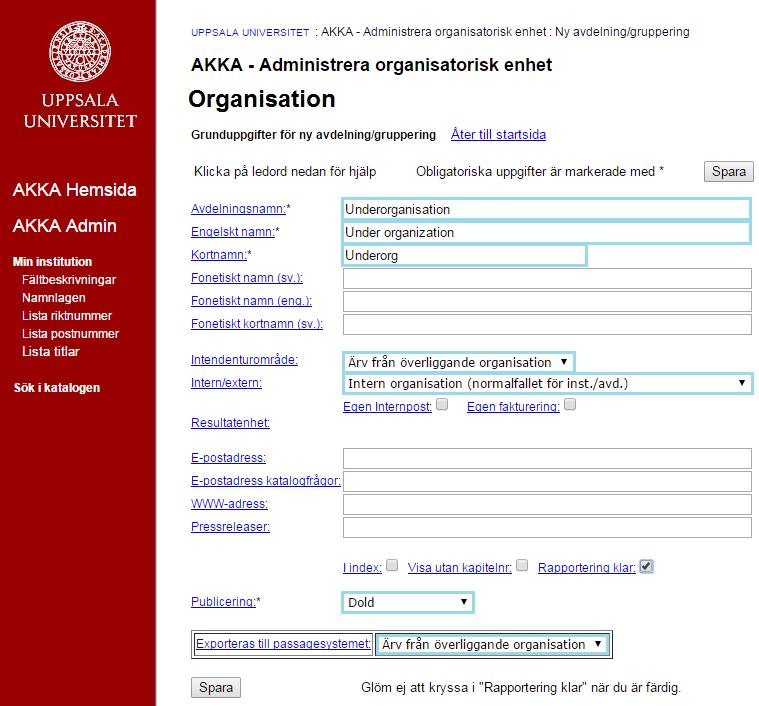Screen dimensions: 759x706
Task: Uncheck the Rapportering klar checkbox
Action: tap(646, 566)
